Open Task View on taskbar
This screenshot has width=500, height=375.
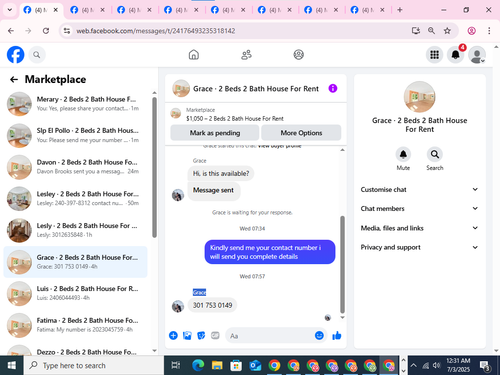click(176, 366)
